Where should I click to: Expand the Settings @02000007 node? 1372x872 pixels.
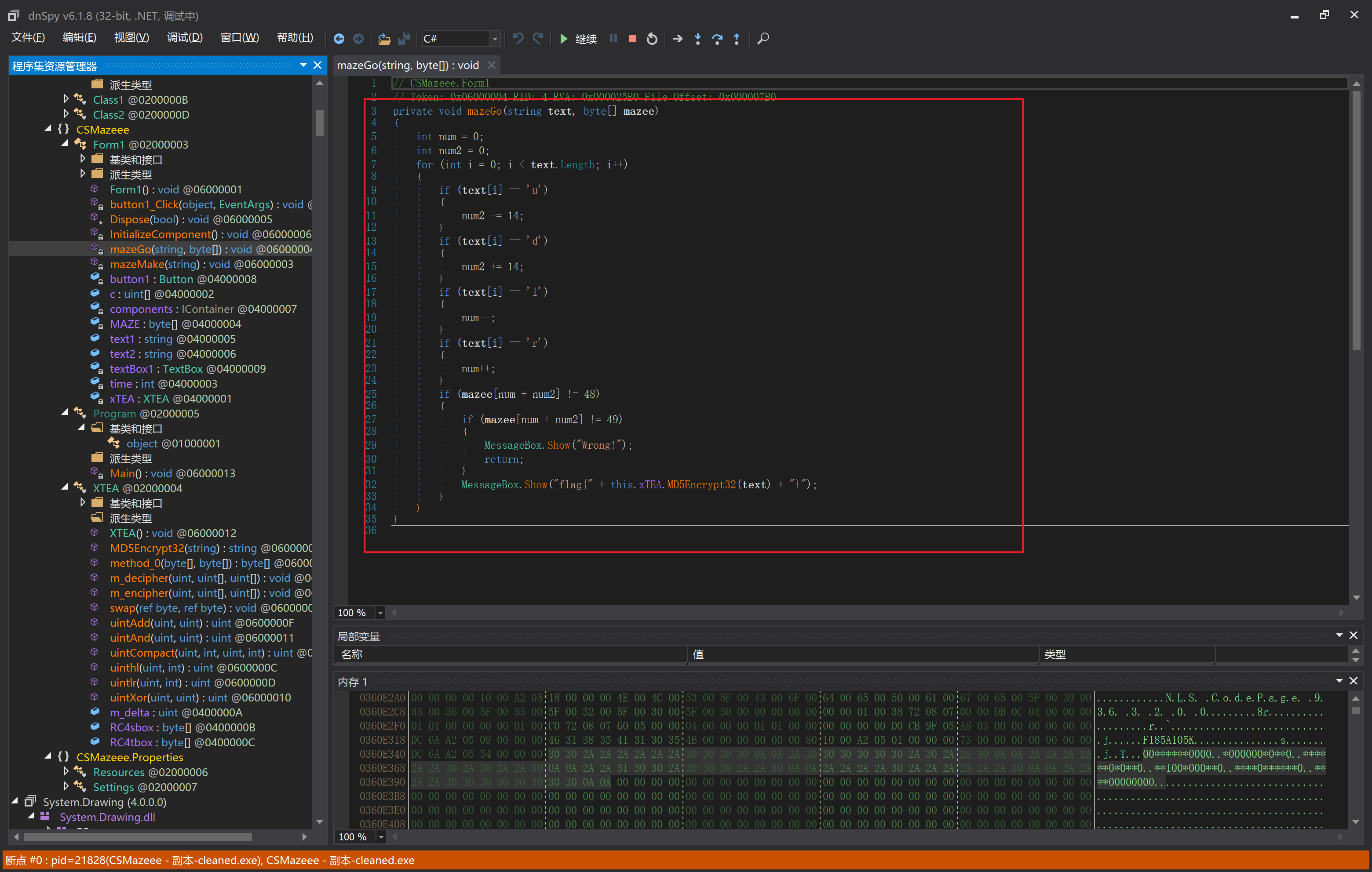[x=66, y=786]
